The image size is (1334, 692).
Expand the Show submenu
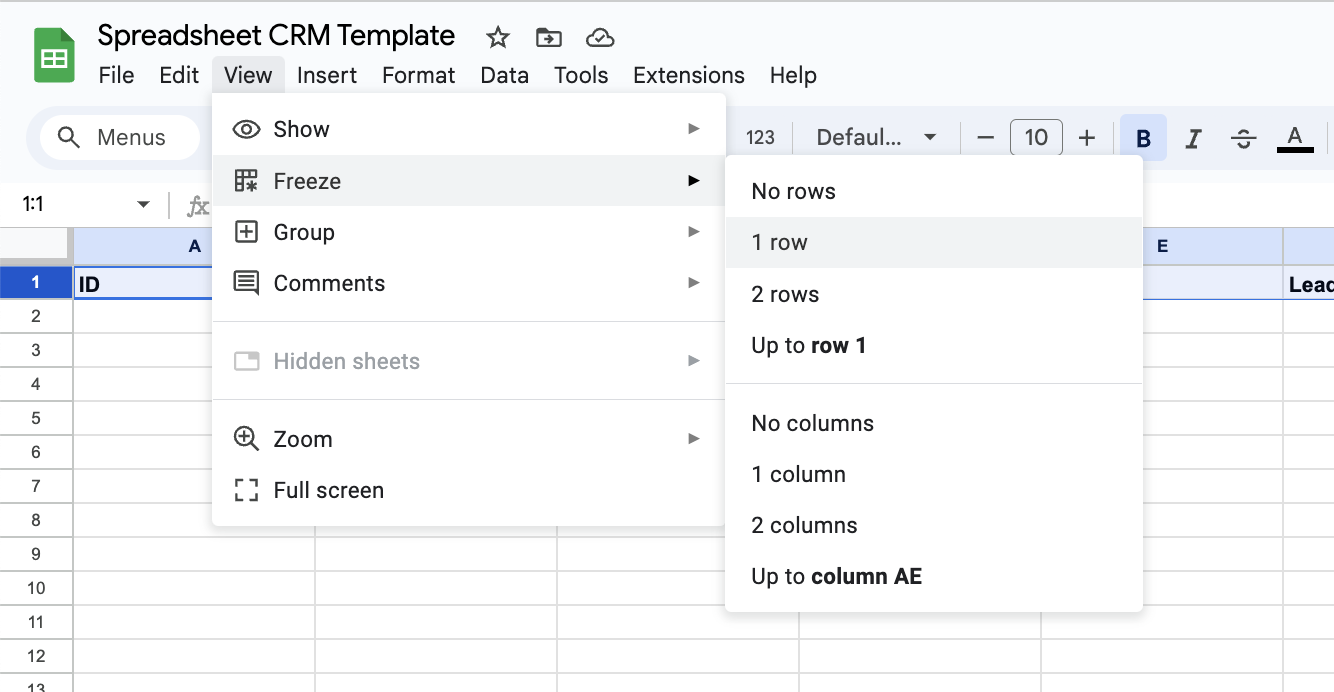[x=468, y=129]
